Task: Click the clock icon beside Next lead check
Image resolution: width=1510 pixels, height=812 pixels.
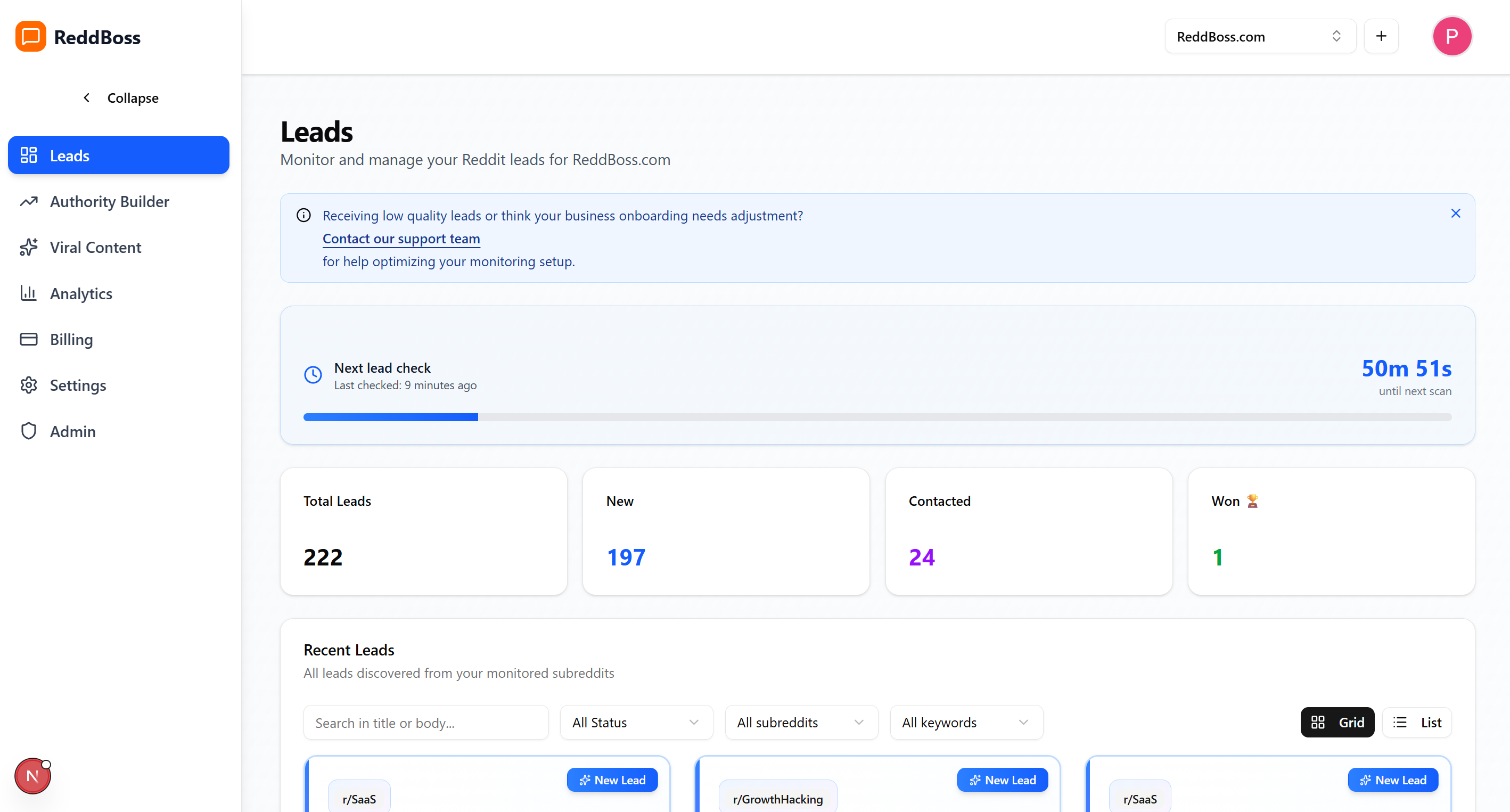Action: (313, 375)
